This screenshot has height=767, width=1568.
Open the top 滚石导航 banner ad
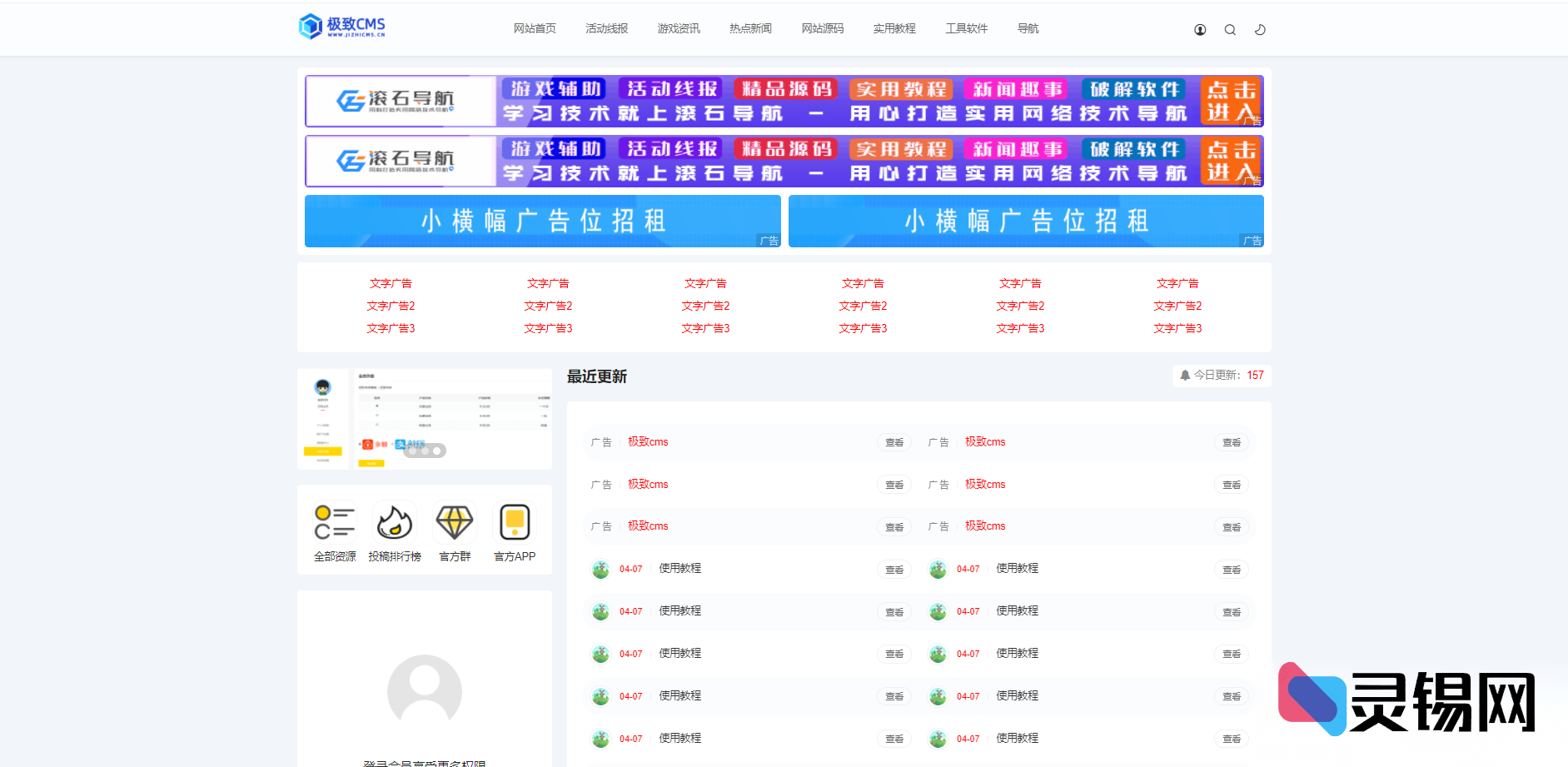(x=784, y=101)
